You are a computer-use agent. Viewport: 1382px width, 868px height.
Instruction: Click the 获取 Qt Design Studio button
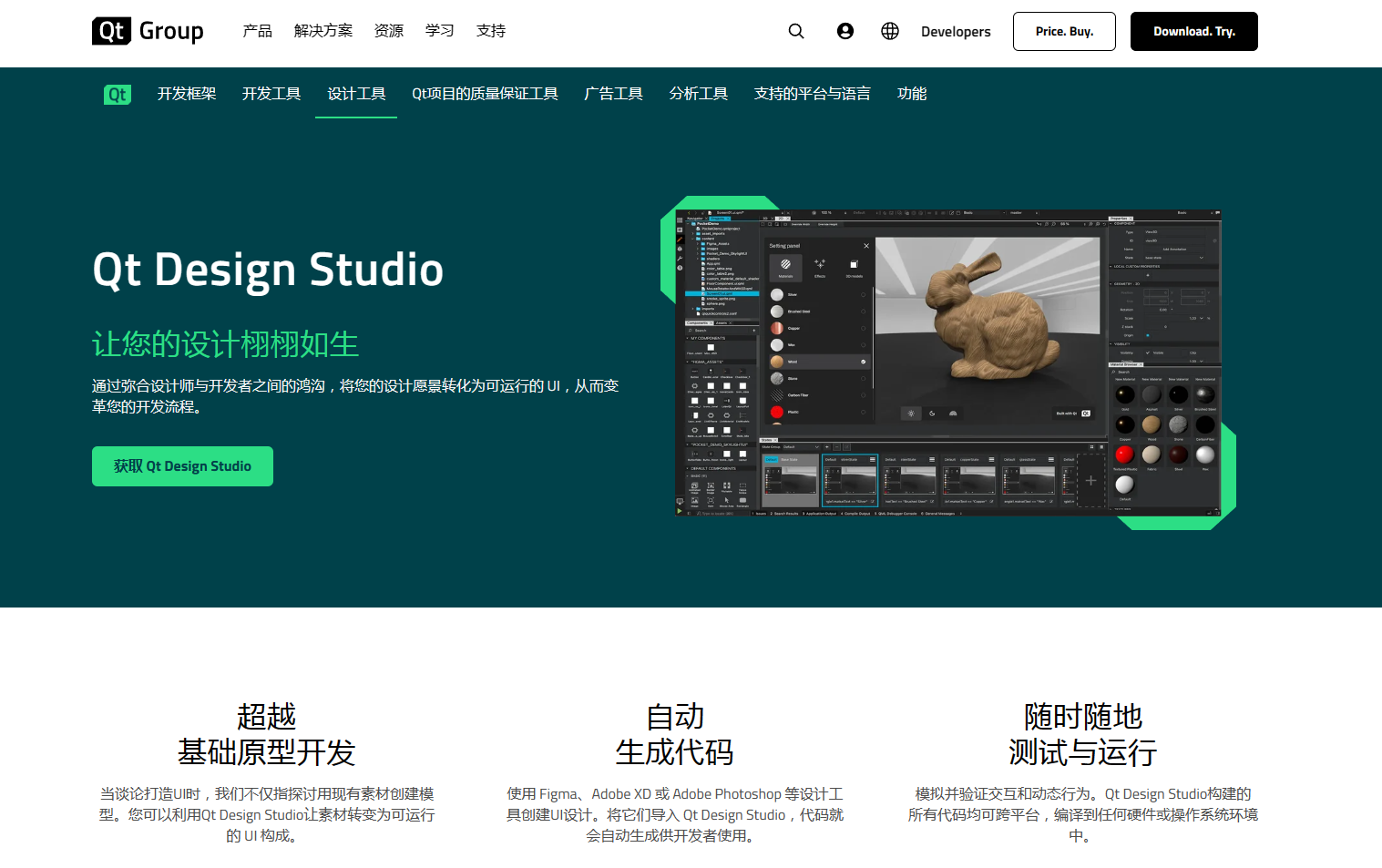point(182,466)
